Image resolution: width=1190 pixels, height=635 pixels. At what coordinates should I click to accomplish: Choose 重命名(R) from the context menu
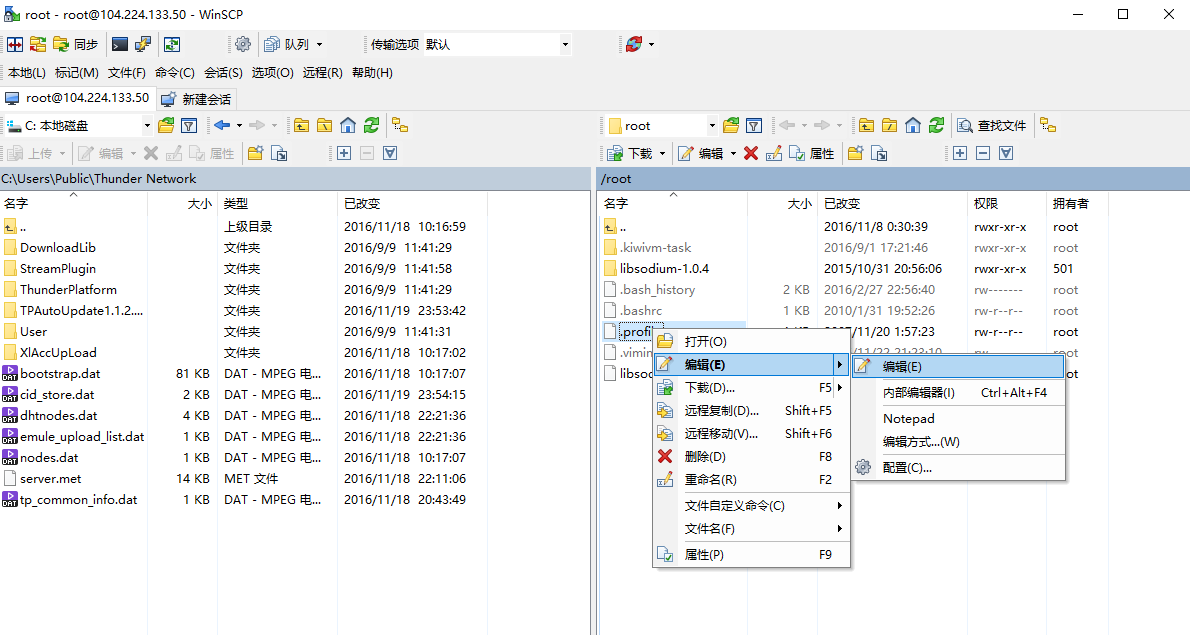tap(751, 479)
